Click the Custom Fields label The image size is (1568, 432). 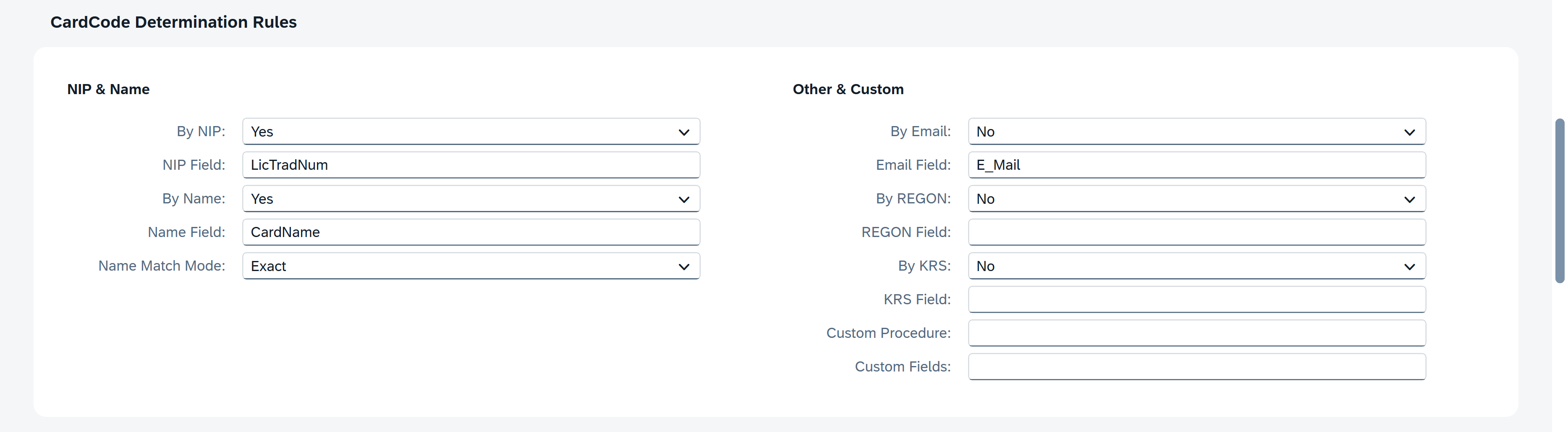click(x=903, y=367)
